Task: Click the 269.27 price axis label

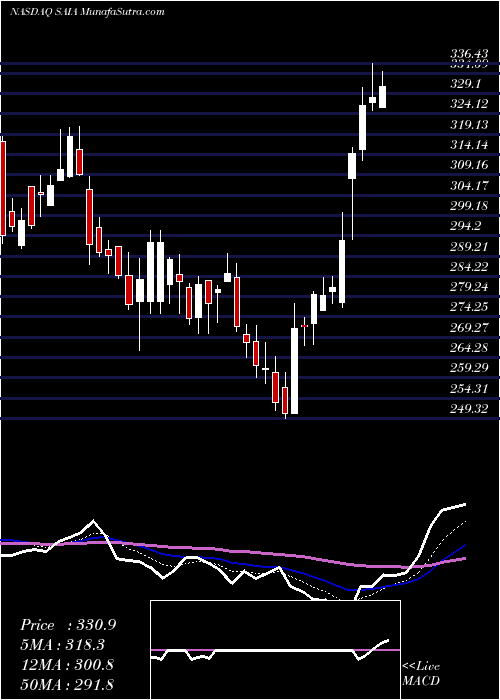Action: [x=469, y=329]
